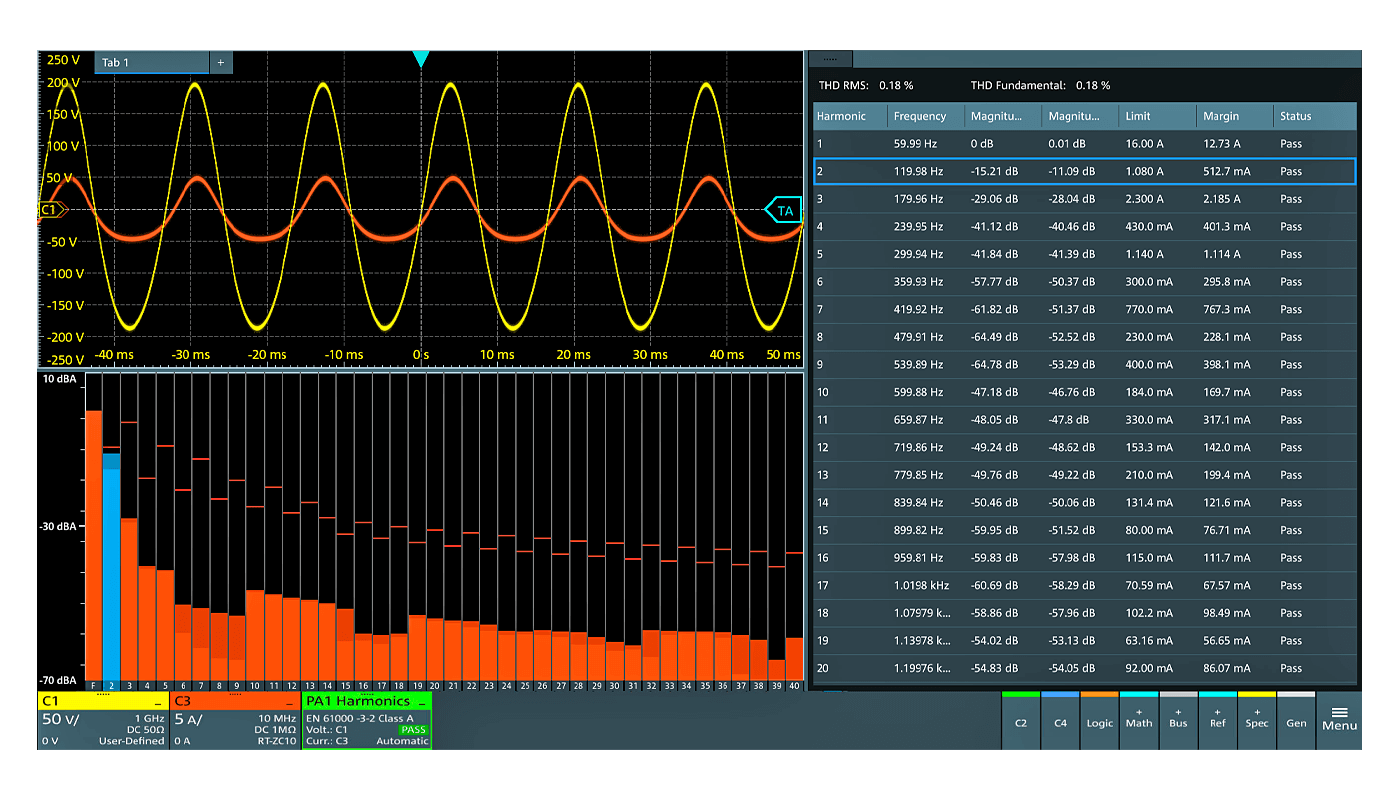Click the 50 V/ vertical scale value
The height and width of the screenshot is (800, 1400).
tap(62, 719)
